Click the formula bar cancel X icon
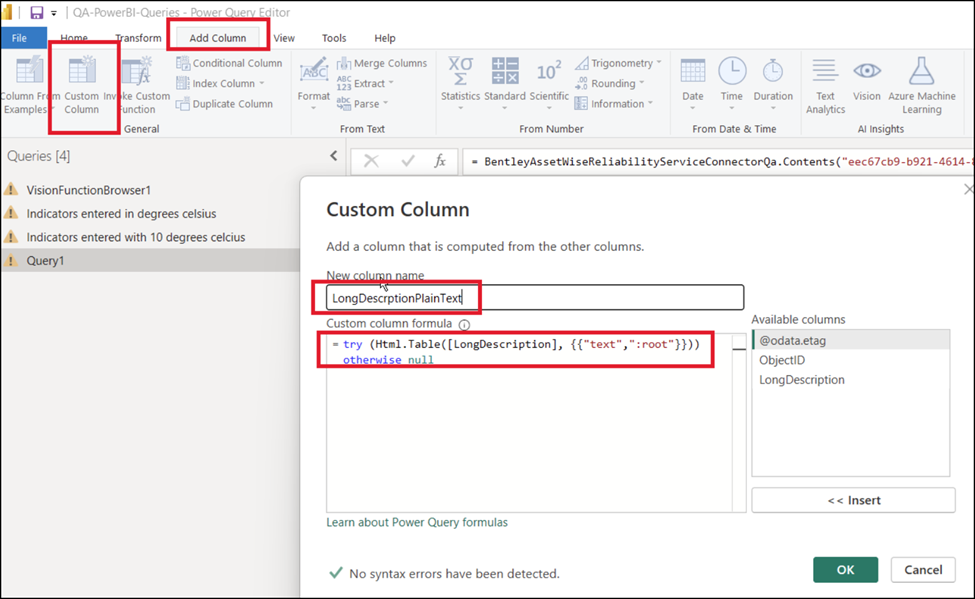The height and width of the screenshot is (599, 975). click(371, 162)
